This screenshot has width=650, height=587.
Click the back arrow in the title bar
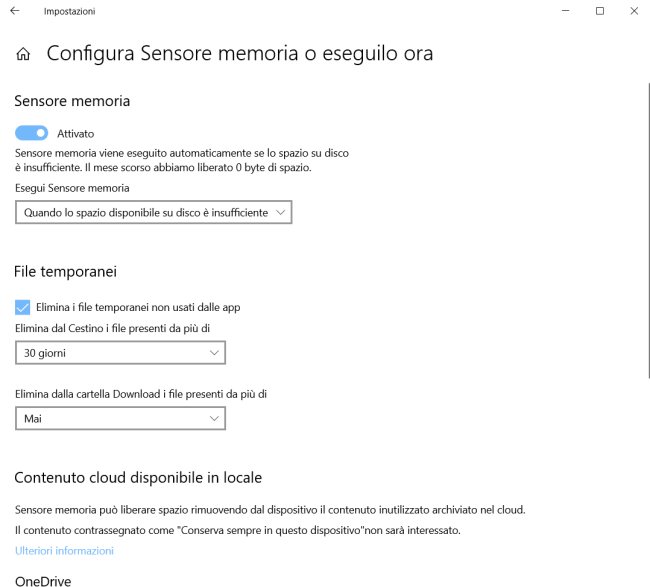tap(14, 11)
